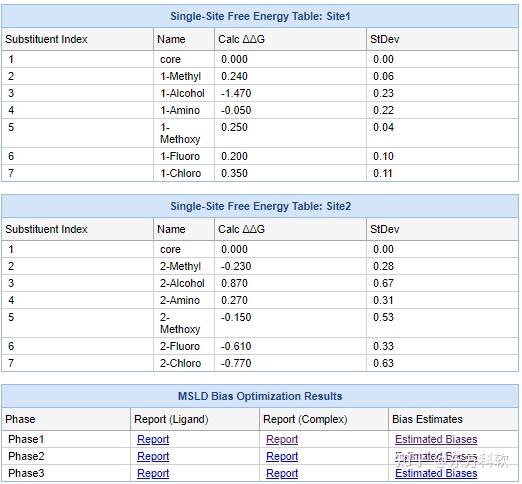
Task: Click the 0.06 StDev value
Action: [383, 76]
